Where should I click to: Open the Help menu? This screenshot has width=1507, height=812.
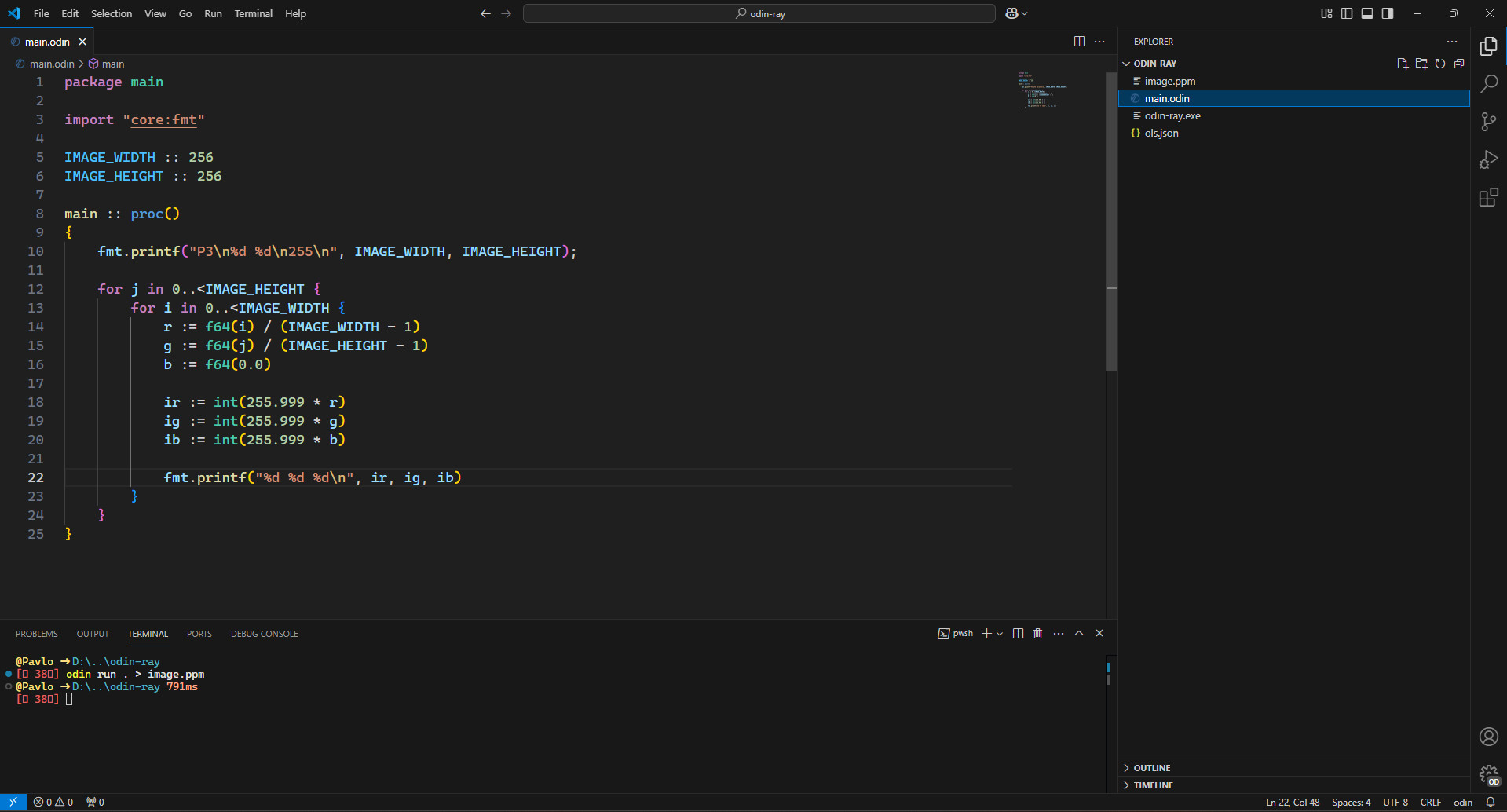(295, 13)
